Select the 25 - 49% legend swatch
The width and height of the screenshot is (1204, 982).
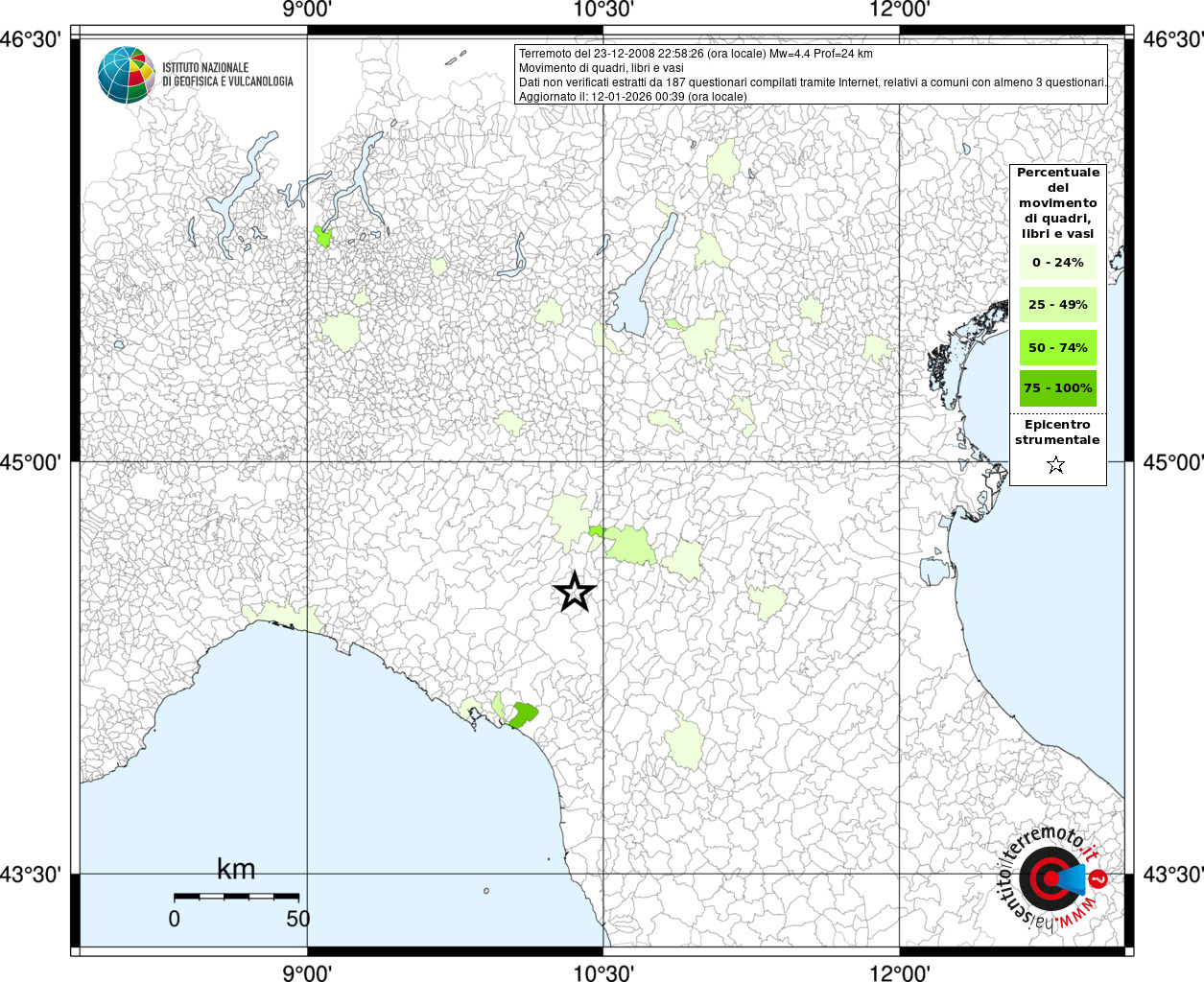coord(1057,305)
